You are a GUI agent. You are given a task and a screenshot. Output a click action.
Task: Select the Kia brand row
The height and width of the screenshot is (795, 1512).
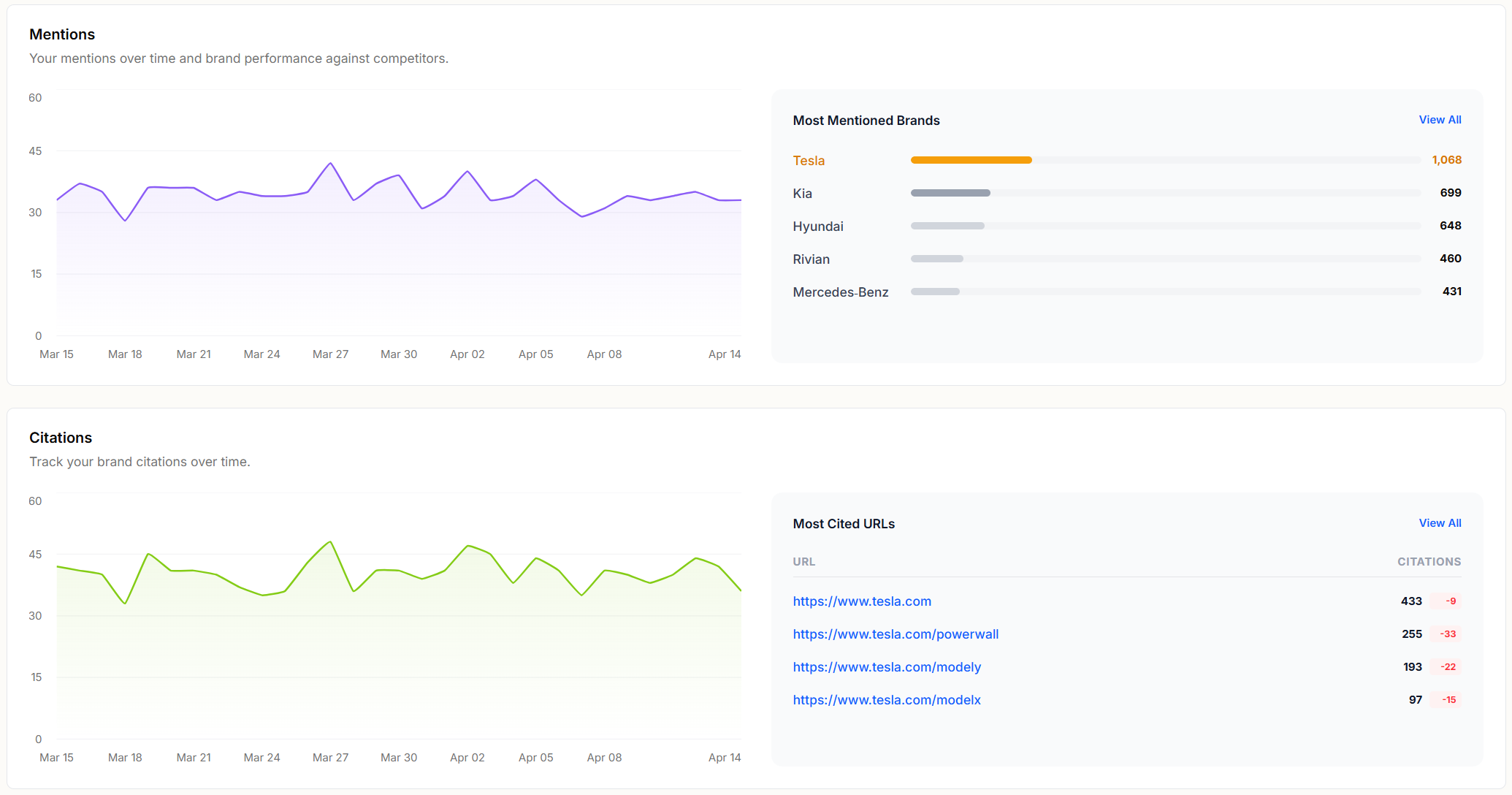tap(801, 193)
